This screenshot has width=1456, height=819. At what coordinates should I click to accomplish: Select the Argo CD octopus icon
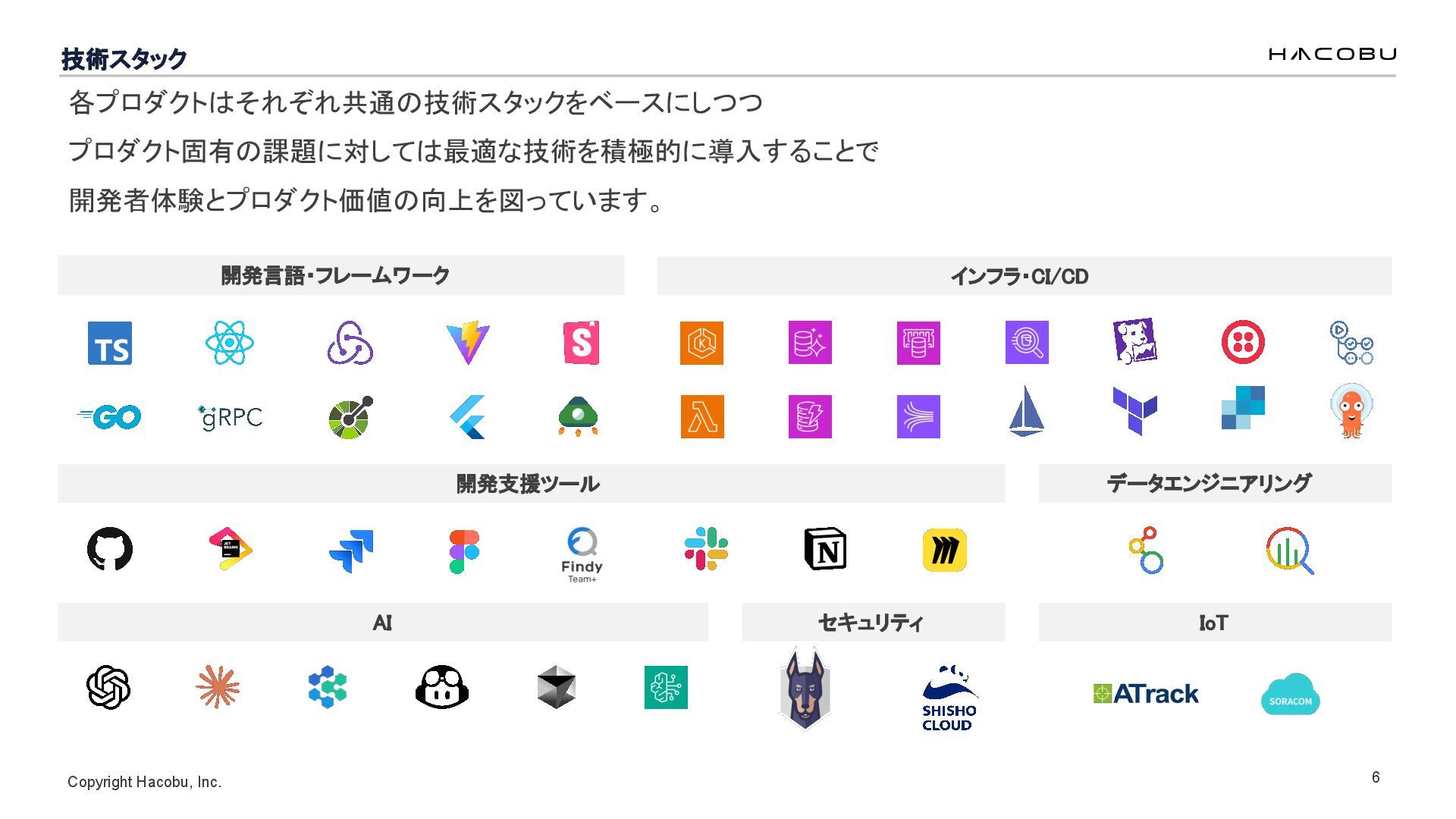(1351, 411)
